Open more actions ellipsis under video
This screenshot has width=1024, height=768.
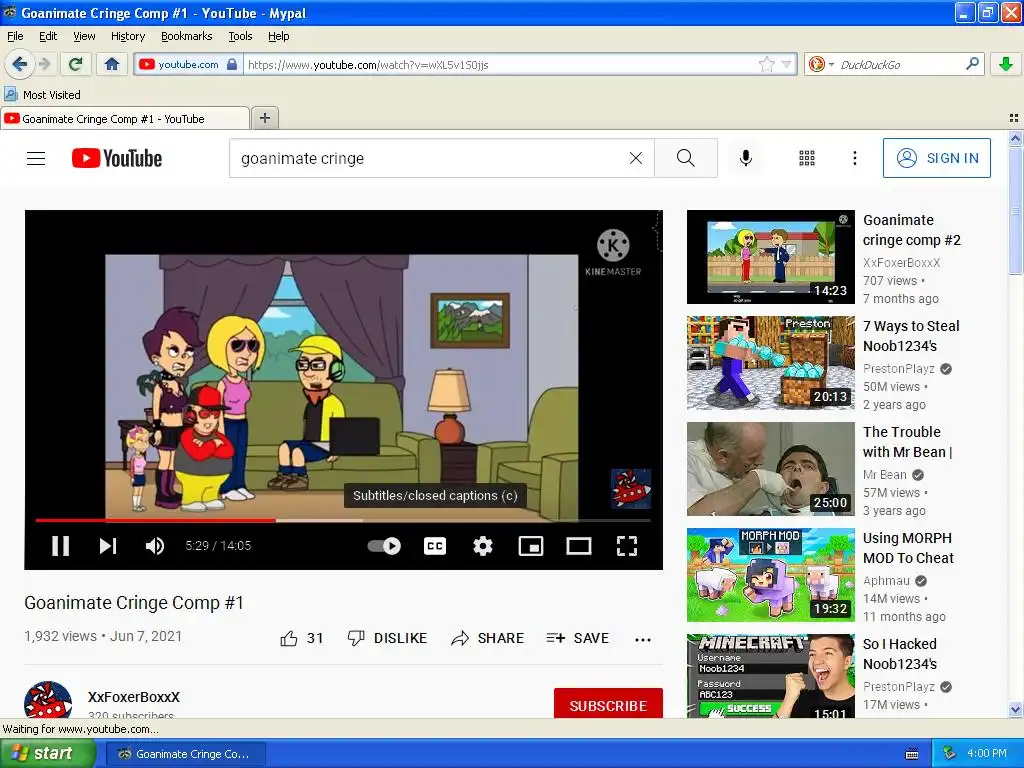(x=643, y=640)
